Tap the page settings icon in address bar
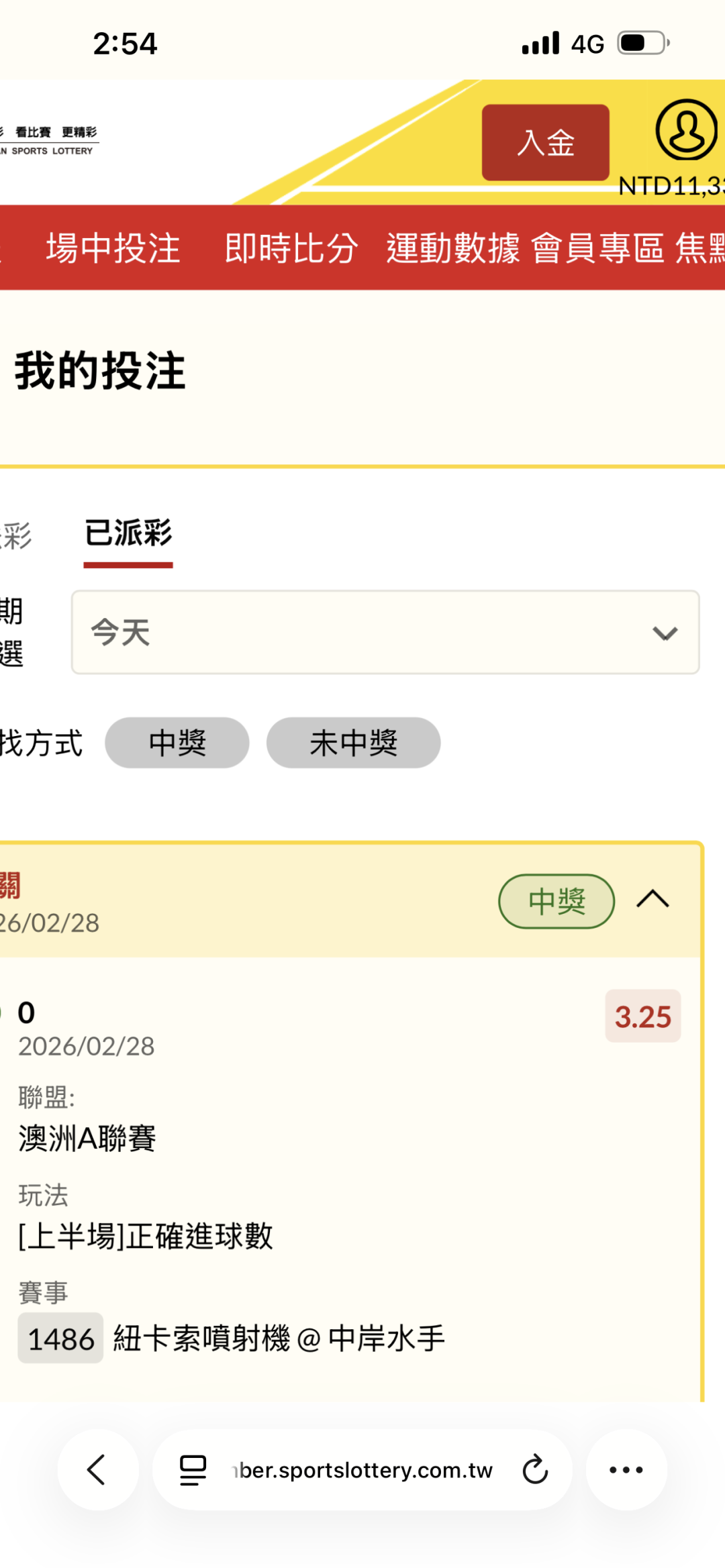This screenshot has width=725, height=1568. (193, 1469)
